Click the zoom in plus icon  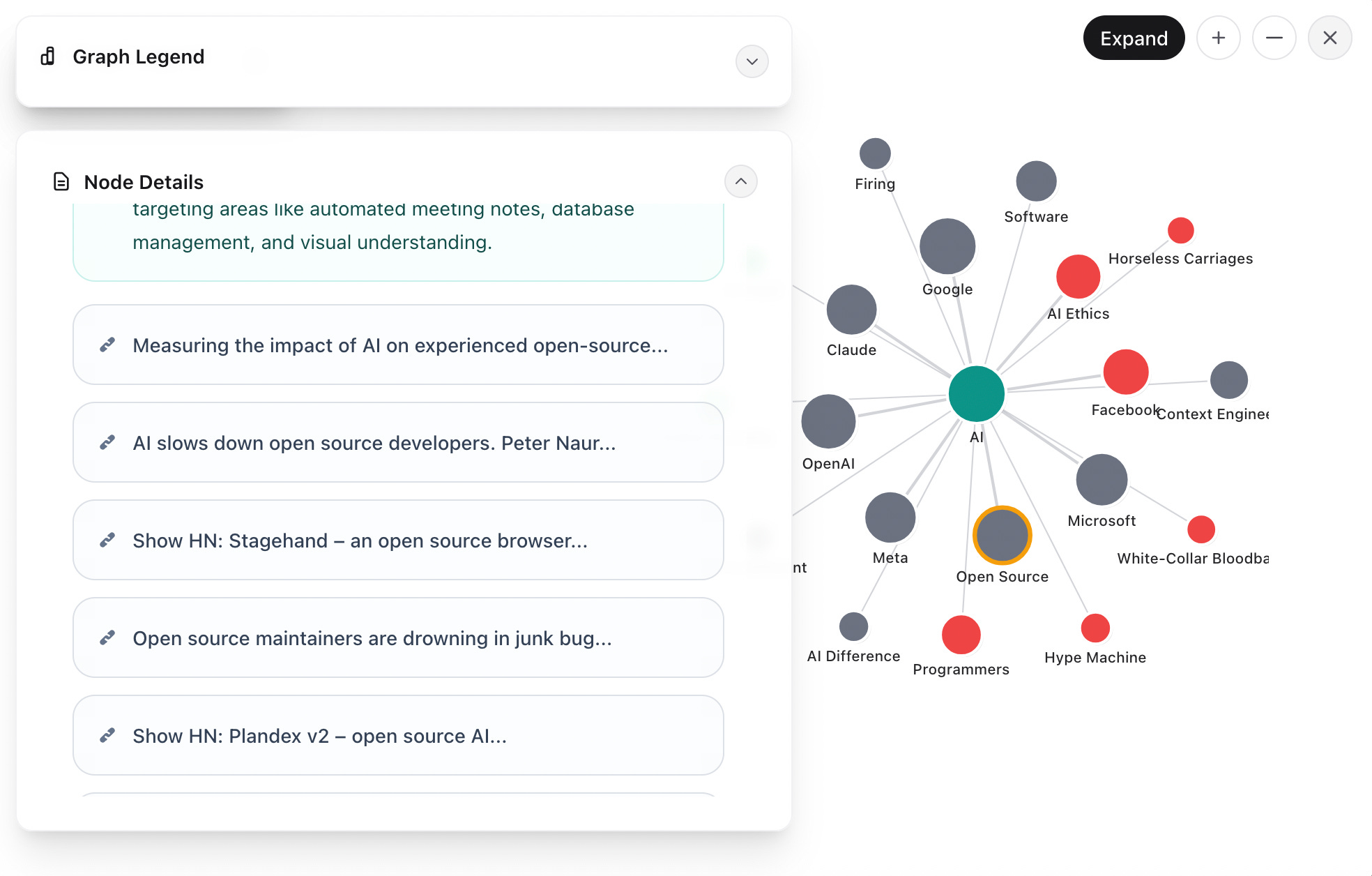(1218, 38)
